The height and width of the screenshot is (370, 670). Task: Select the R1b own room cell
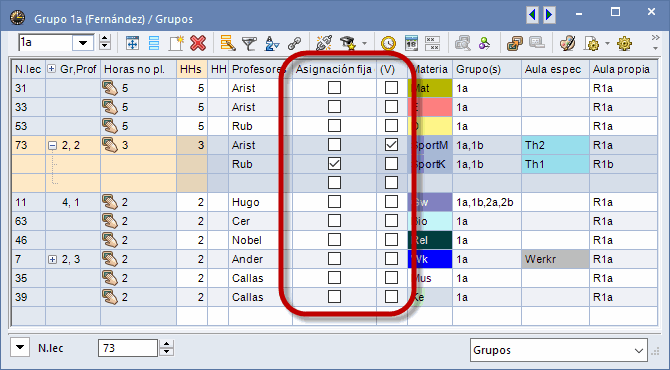tap(623, 164)
